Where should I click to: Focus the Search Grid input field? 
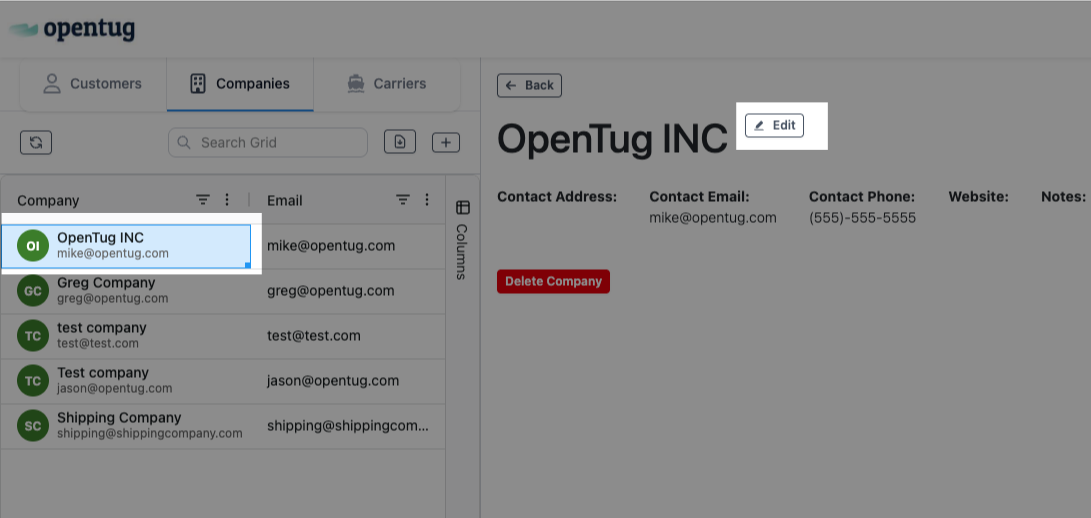pos(268,143)
